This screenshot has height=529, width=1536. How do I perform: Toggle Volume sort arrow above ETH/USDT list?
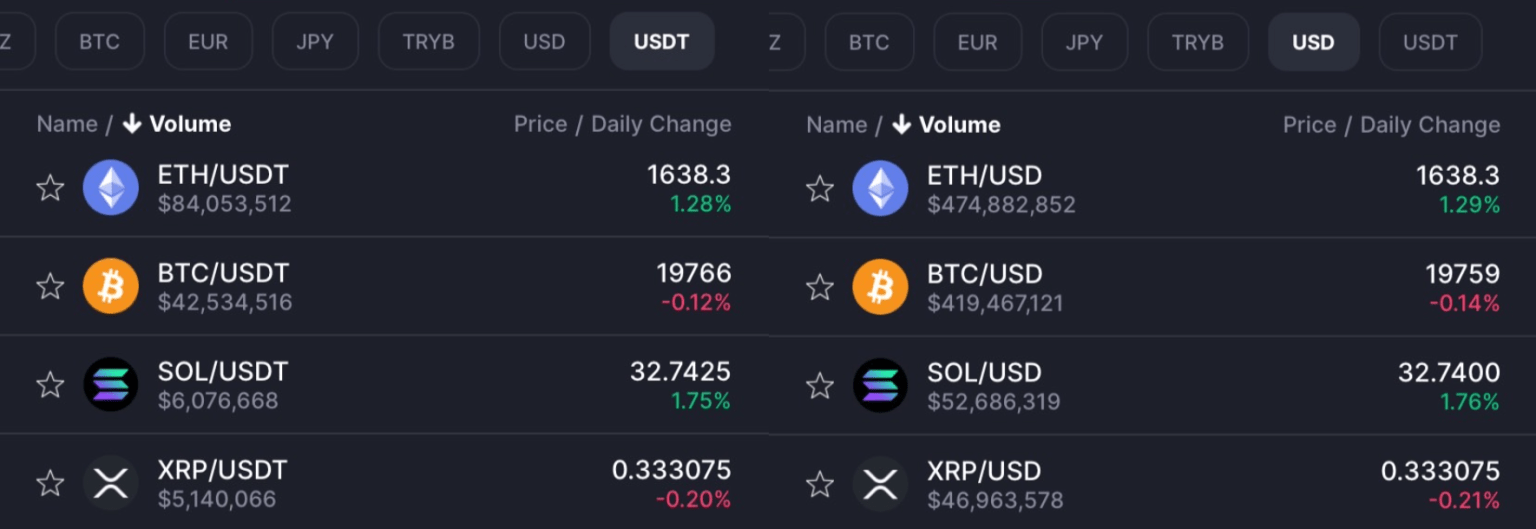click(132, 124)
